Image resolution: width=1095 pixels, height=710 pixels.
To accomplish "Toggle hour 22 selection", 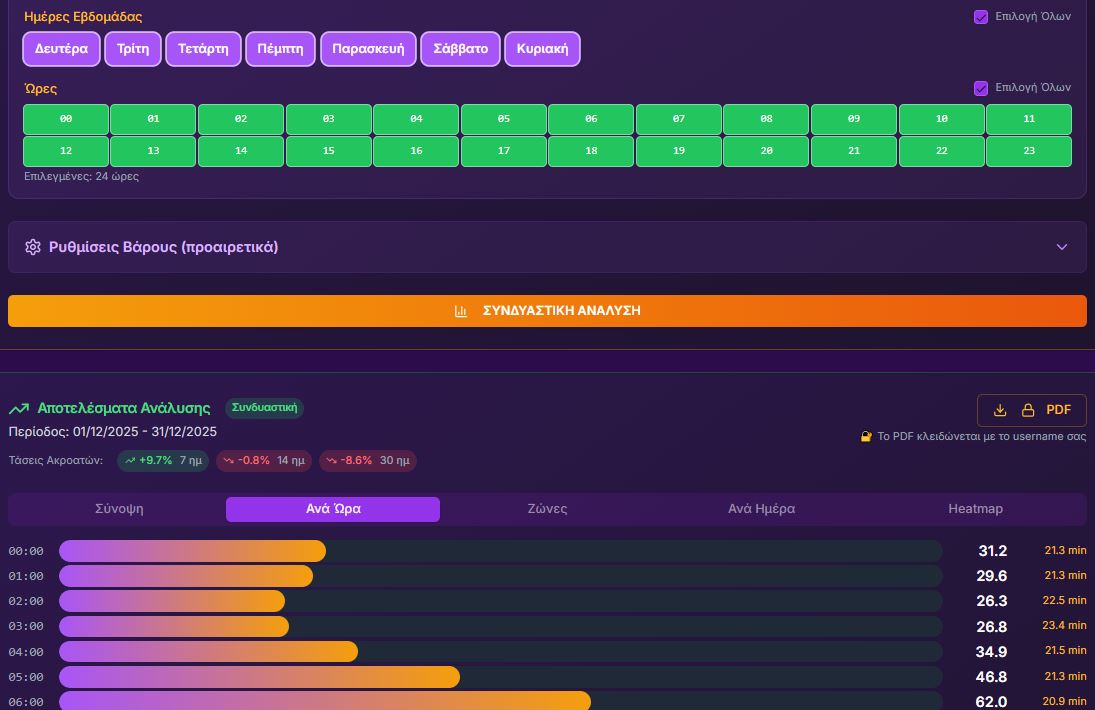I will tap(941, 151).
